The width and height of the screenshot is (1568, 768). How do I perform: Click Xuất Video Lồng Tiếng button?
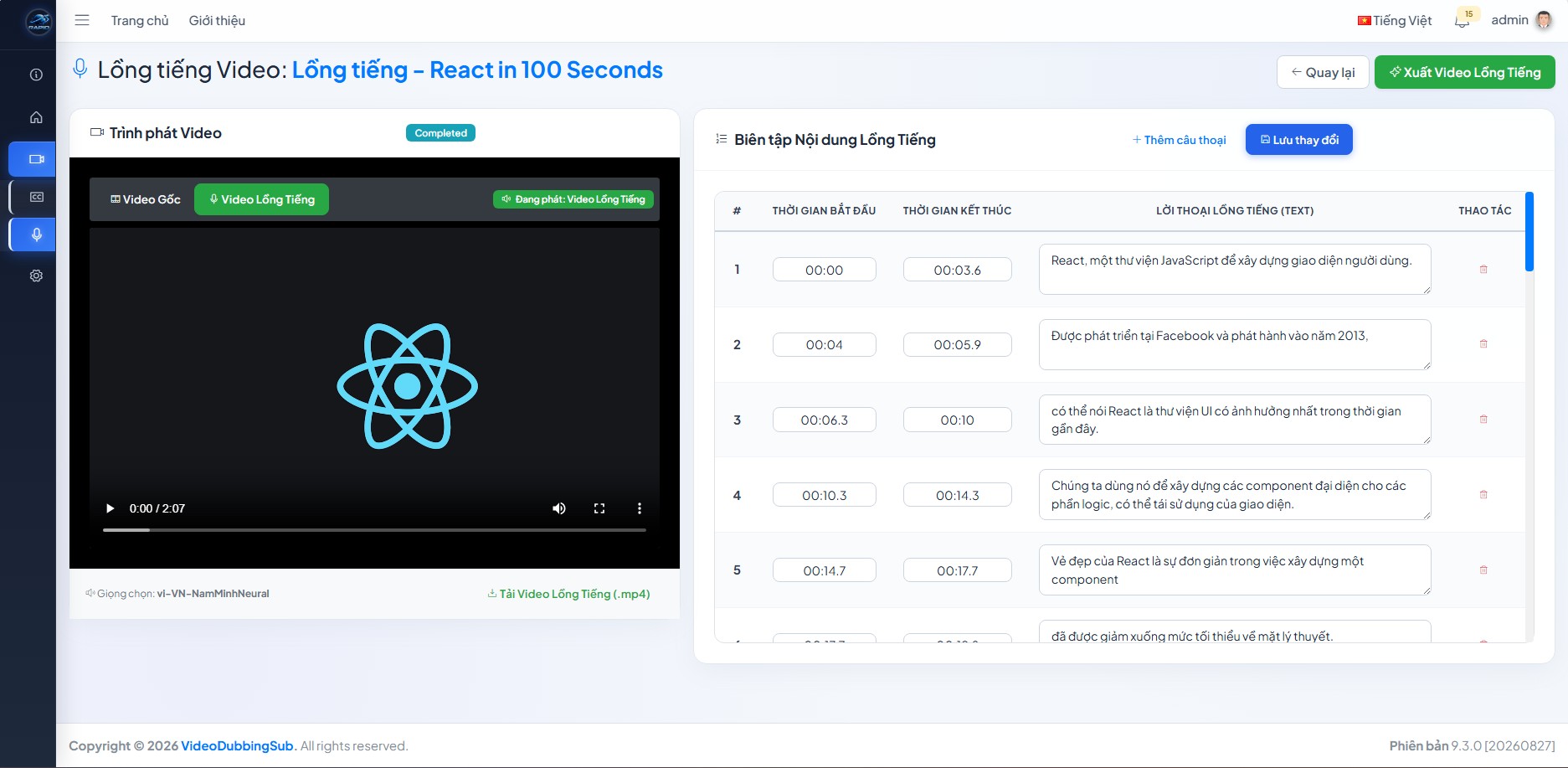[x=1464, y=72]
